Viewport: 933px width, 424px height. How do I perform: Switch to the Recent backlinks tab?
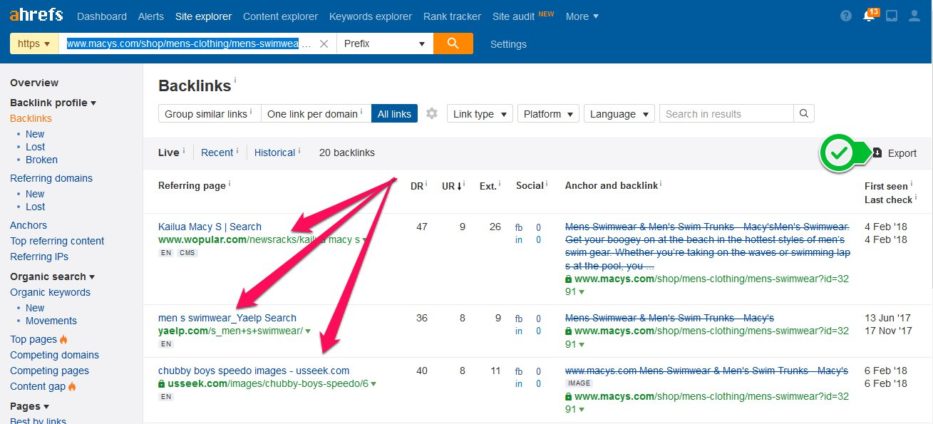(x=217, y=153)
